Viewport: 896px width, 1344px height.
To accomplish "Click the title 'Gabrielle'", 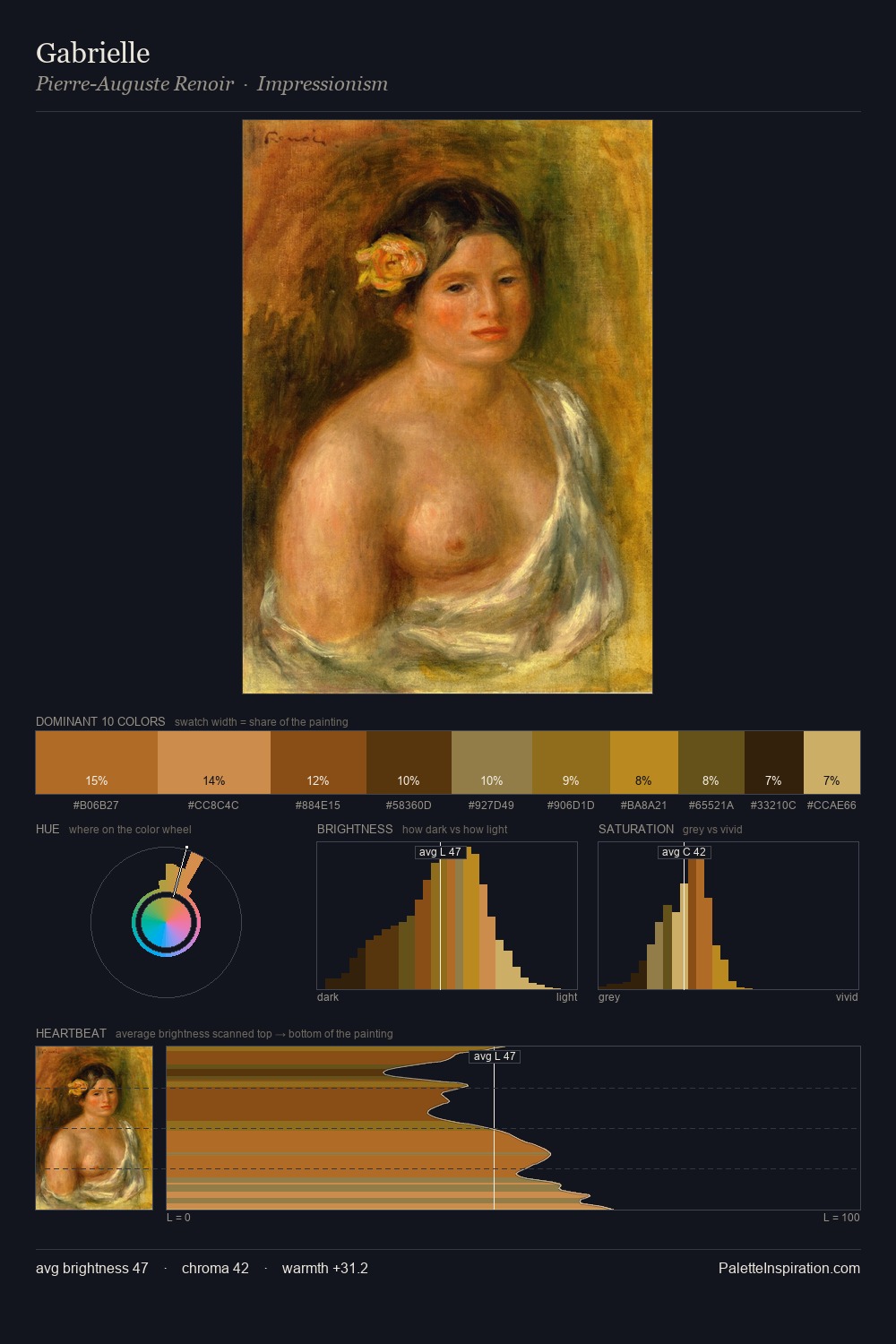I will tap(92, 53).
